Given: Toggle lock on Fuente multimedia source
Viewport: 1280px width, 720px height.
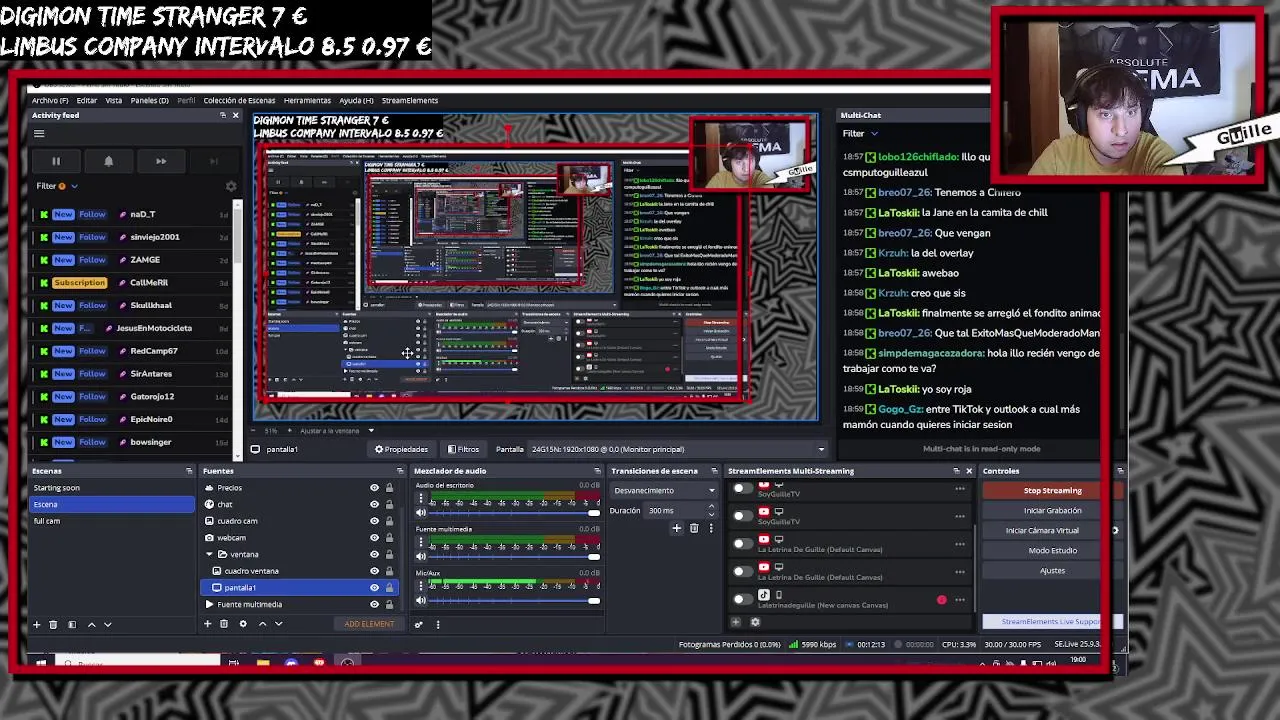Looking at the screenshot, I should click(x=389, y=604).
